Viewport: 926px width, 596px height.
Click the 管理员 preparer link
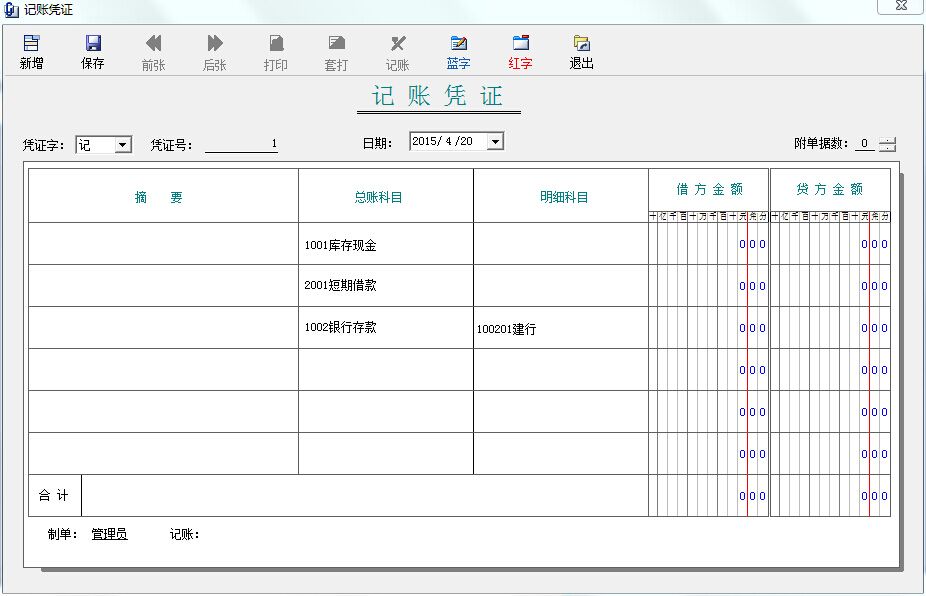pyautogui.click(x=108, y=533)
